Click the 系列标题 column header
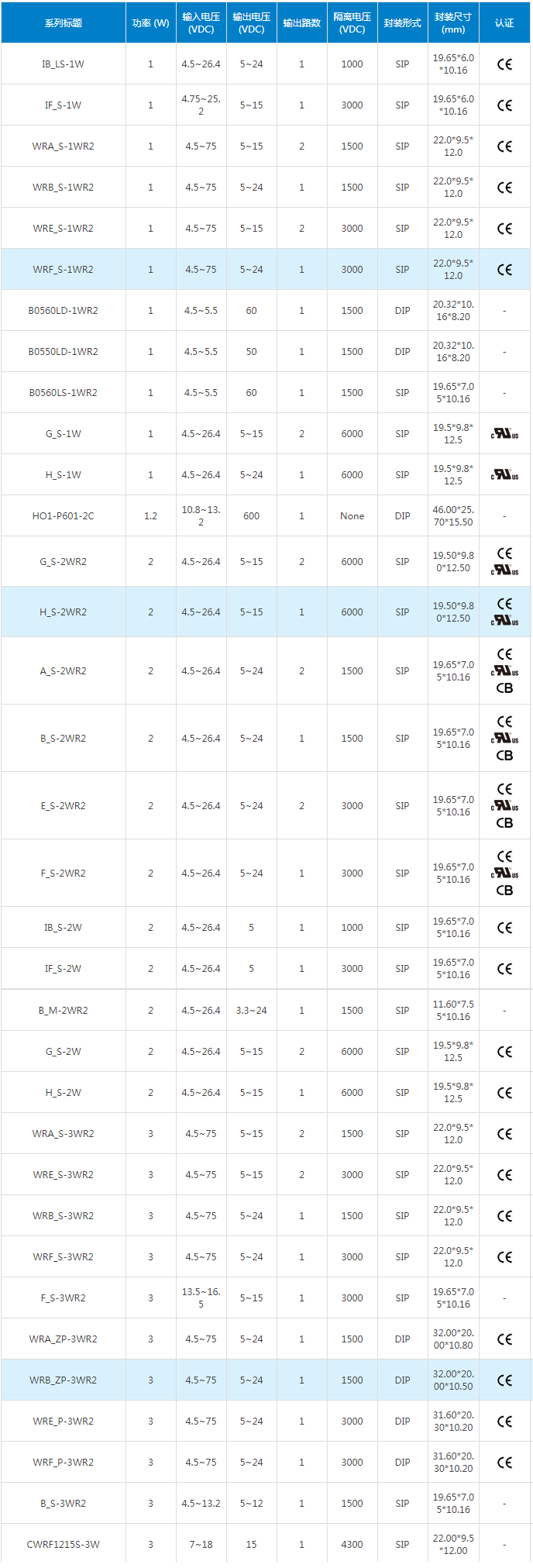 coord(64,23)
